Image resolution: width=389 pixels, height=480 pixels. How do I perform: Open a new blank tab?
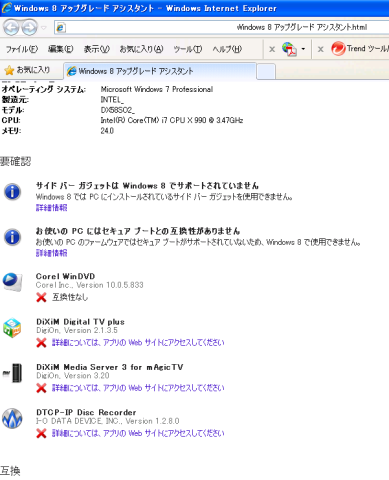point(266,71)
